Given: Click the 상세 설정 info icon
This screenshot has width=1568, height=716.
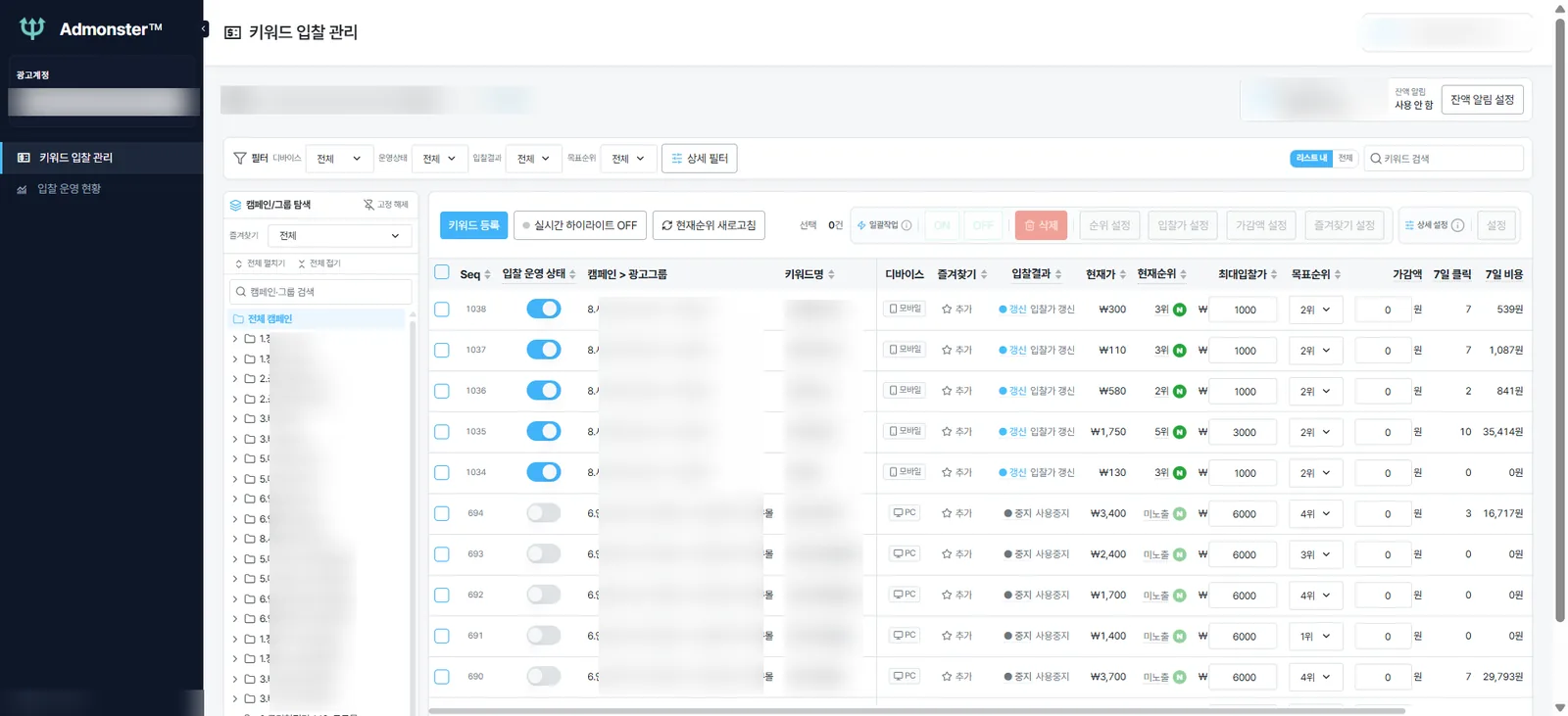Looking at the screenshot, I should [1457, 225].
